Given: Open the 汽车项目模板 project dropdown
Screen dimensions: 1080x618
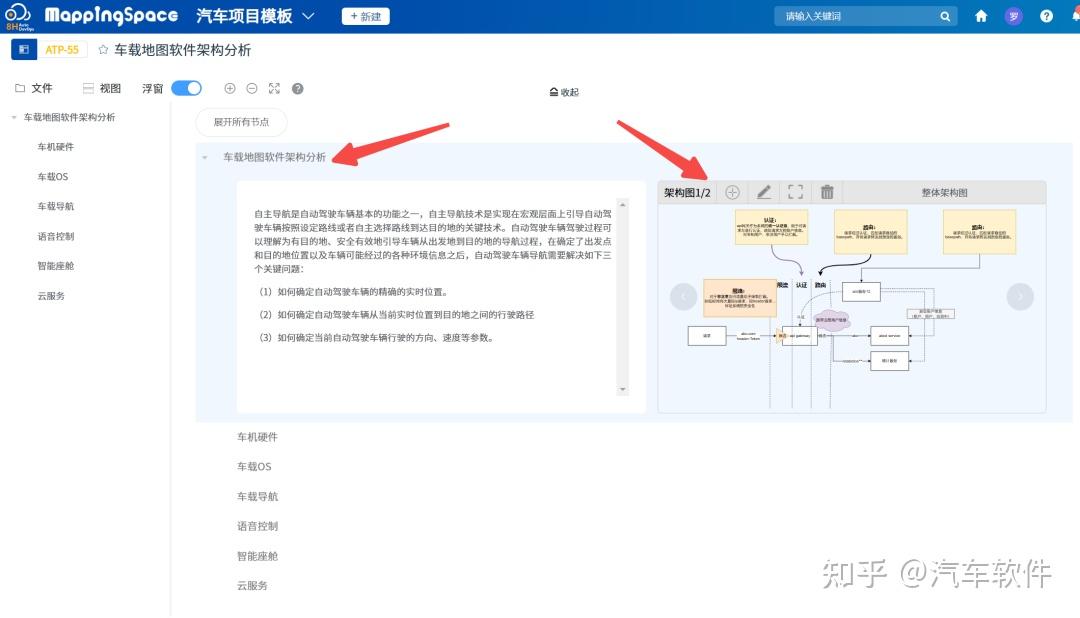Looking at the screenshot, I should tap(255, 16).
